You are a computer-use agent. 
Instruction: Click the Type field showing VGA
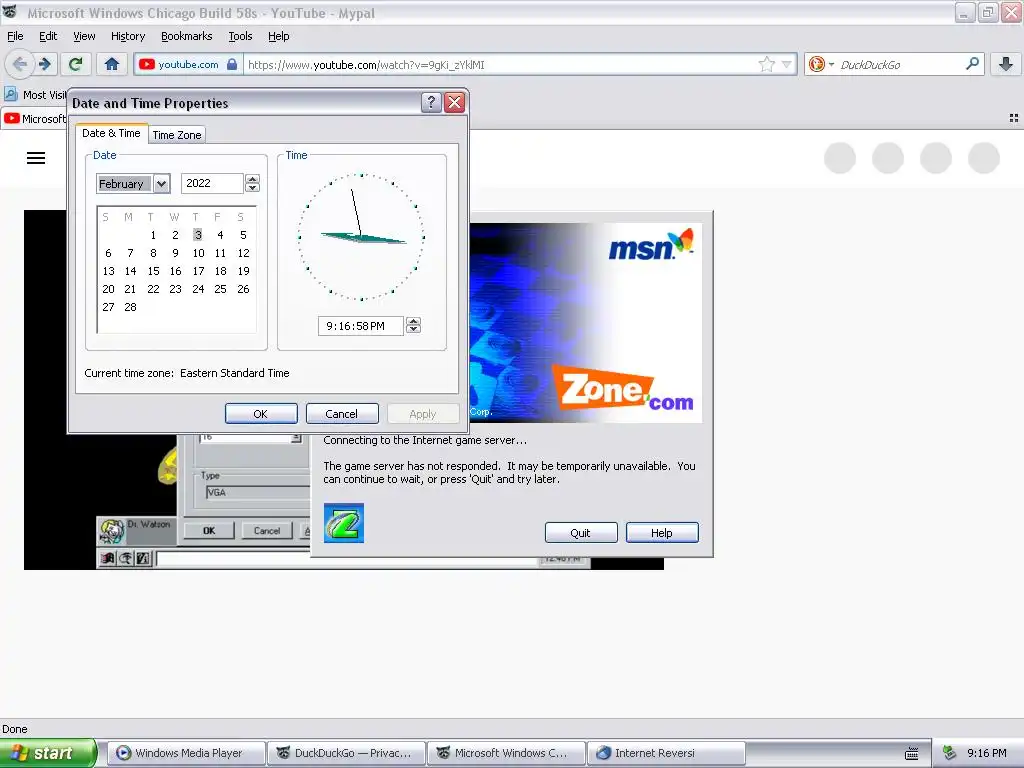(x=257, y=492)
